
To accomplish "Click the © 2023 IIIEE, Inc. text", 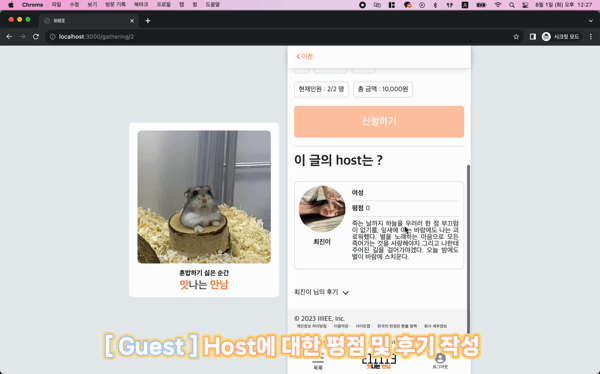I will [320, 318].
